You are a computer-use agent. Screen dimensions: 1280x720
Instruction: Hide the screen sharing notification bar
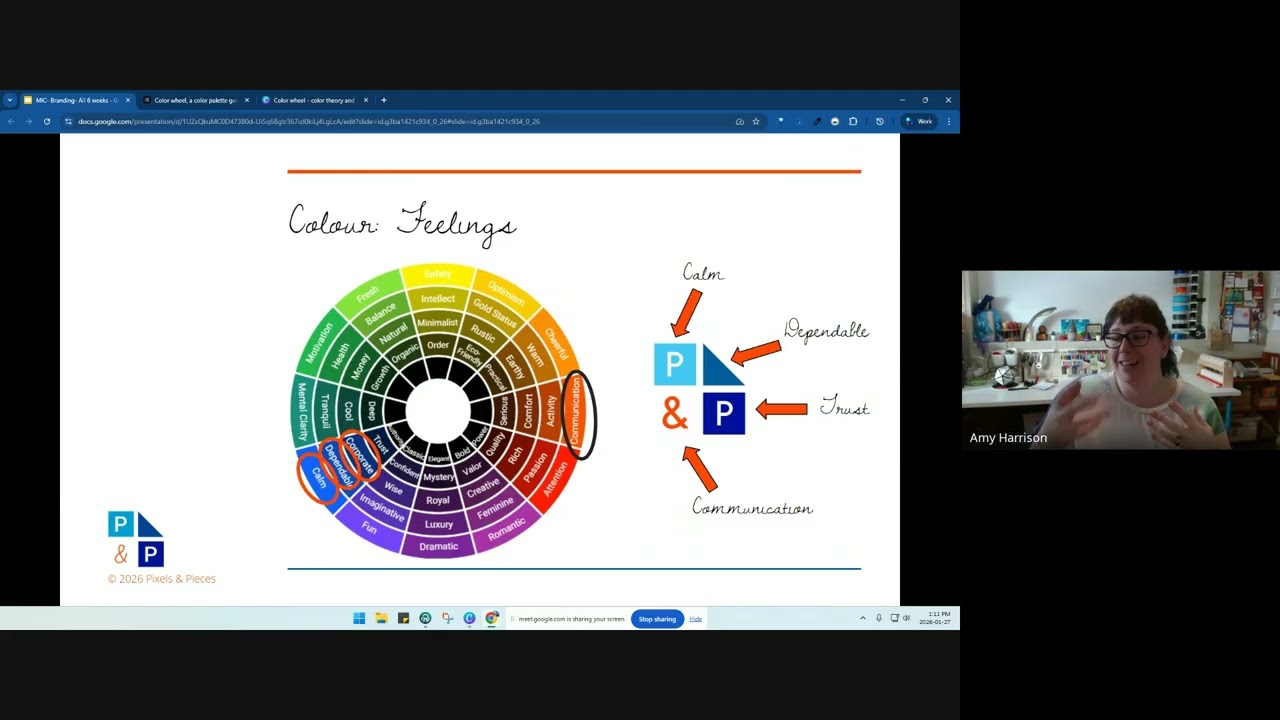[x=695, y=619]
